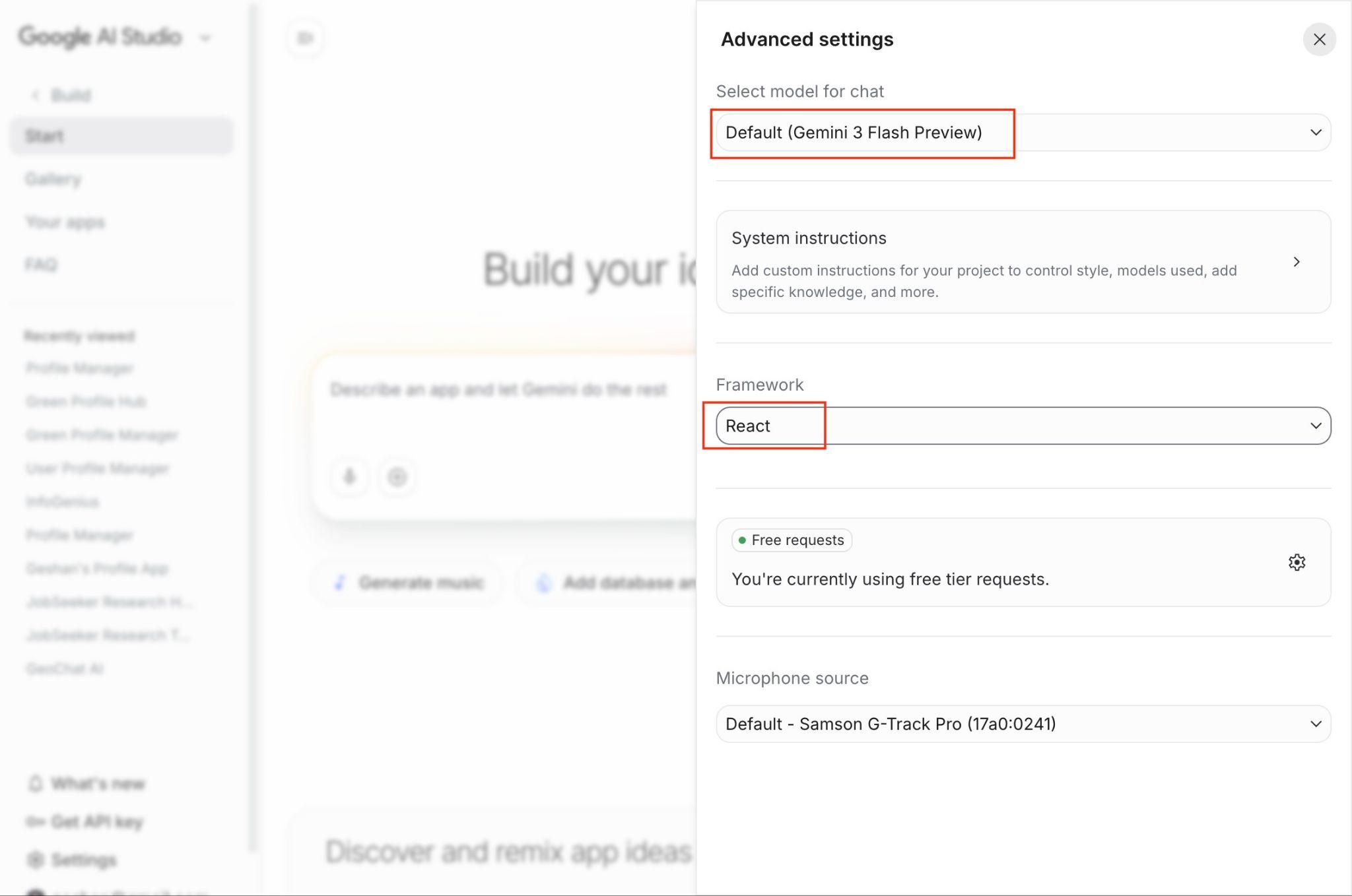Toggle the sidebar collapse icon
This screenshot has height=896, width=1352.
305,38
